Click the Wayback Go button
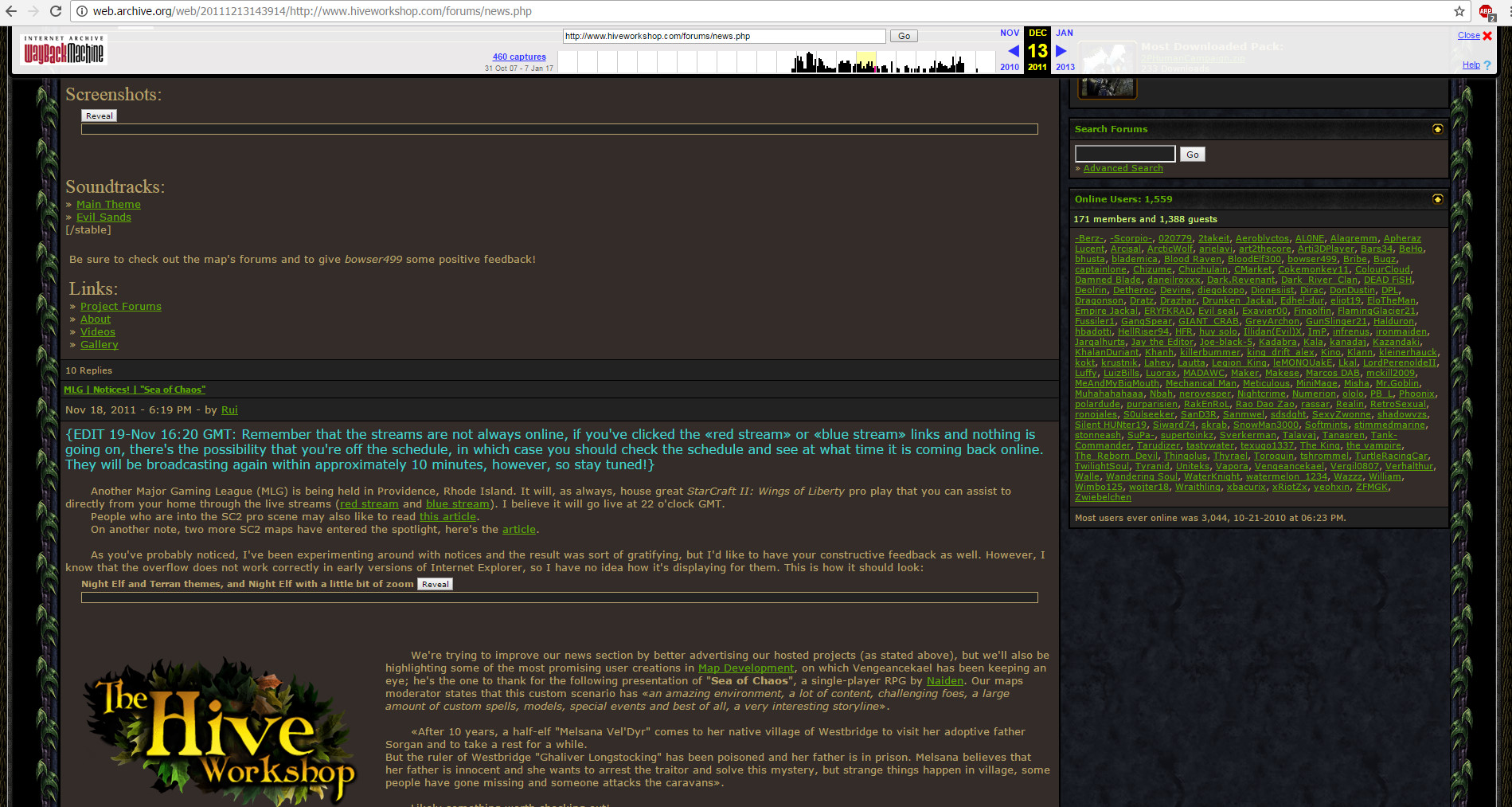Image resolution: width=1512 pixels, height=807 pixels. [x=904, y=36]
